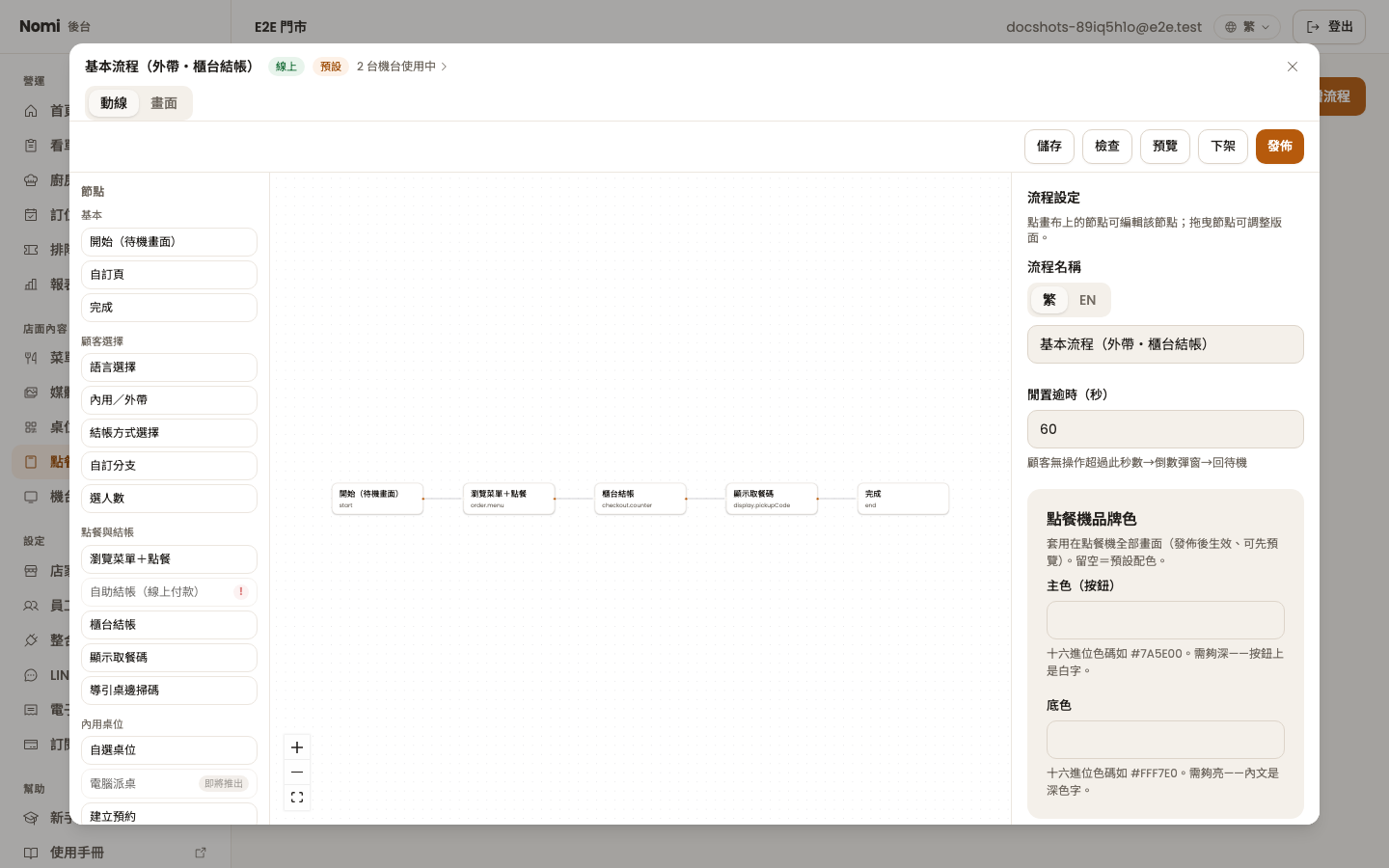1389x868 pixels.
Task: Click the 預設 badge
Action: [x=331, y=67]
